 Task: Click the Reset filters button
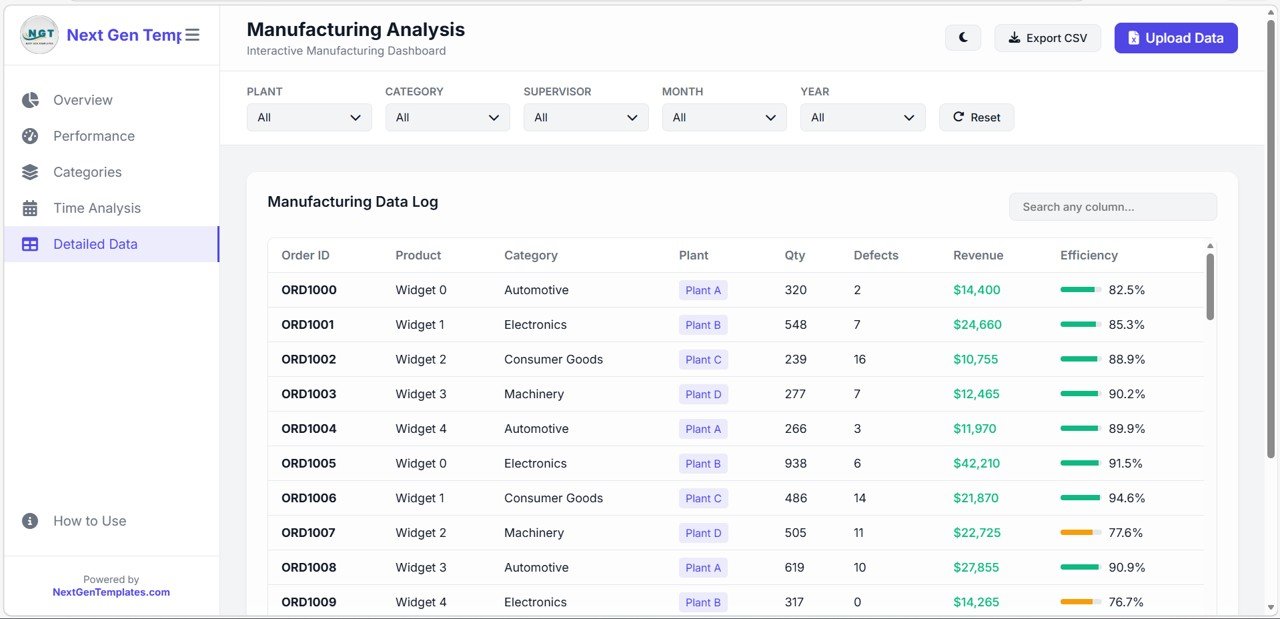coord(976,117)
